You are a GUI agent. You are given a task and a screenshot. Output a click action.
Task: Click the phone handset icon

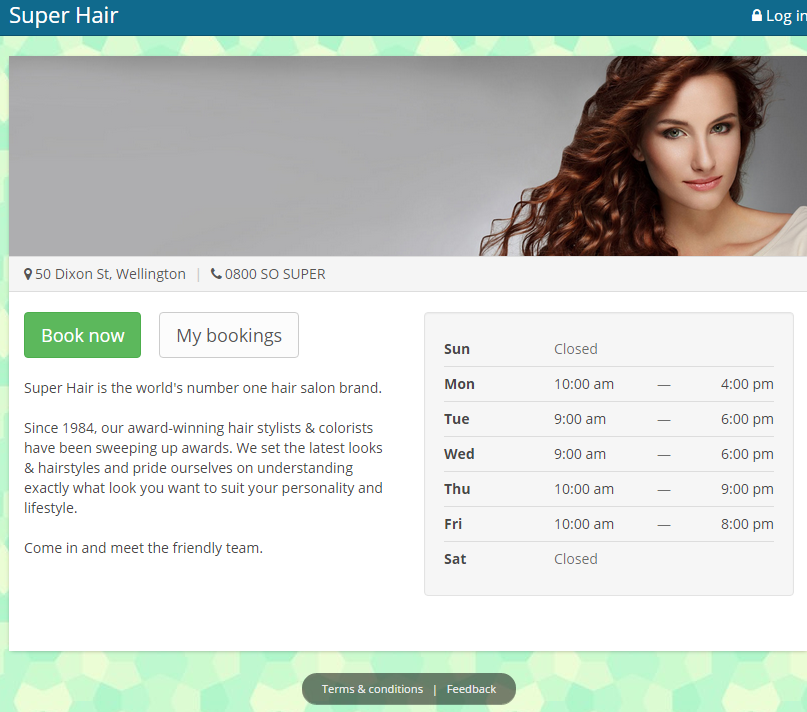point(216,274)
